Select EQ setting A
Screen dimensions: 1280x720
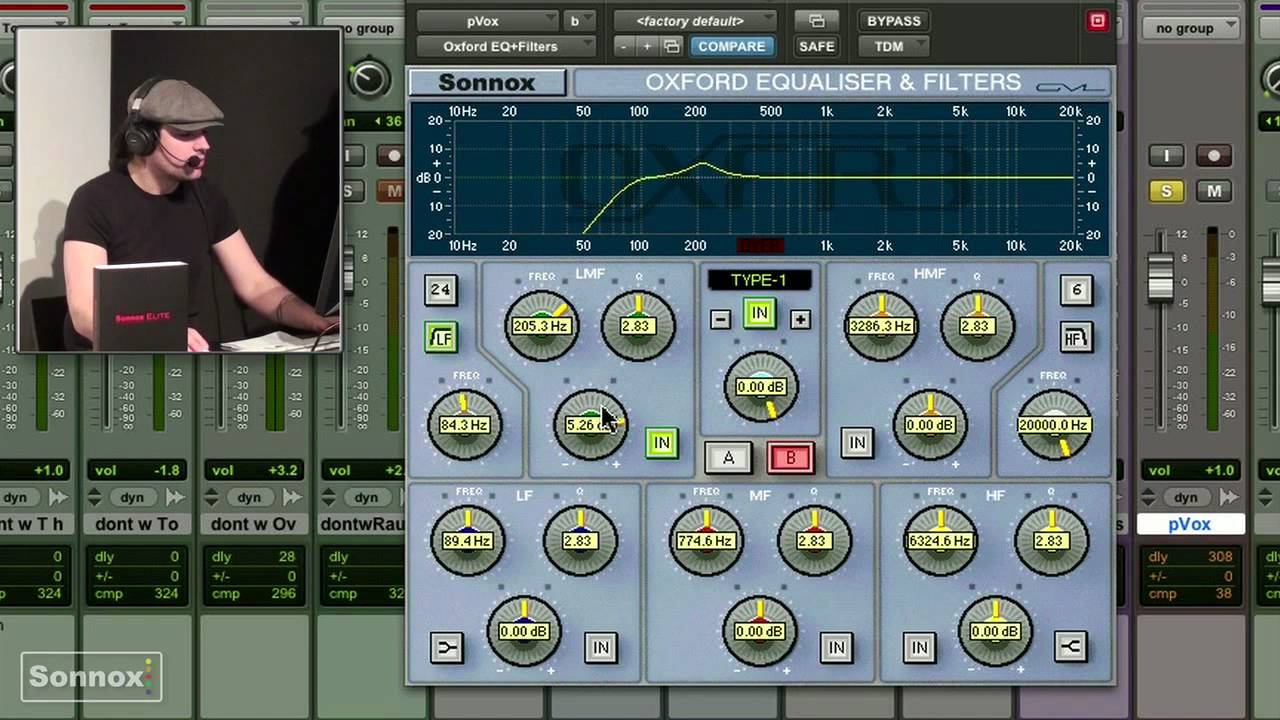[728, 458]
